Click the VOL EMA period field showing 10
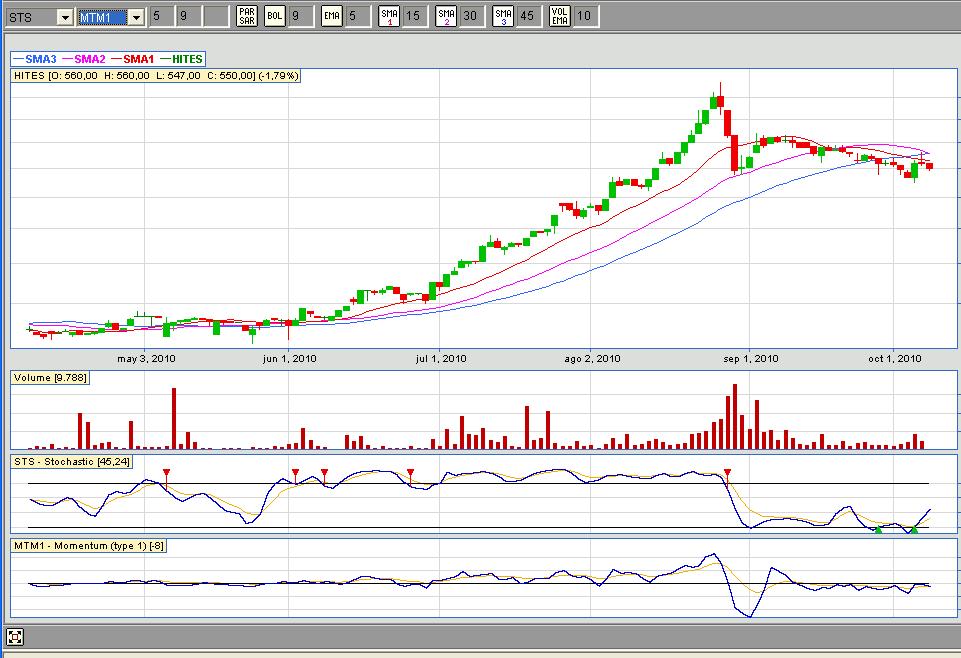This screenshot has height=658, width=961. click(x=586, y=16)
